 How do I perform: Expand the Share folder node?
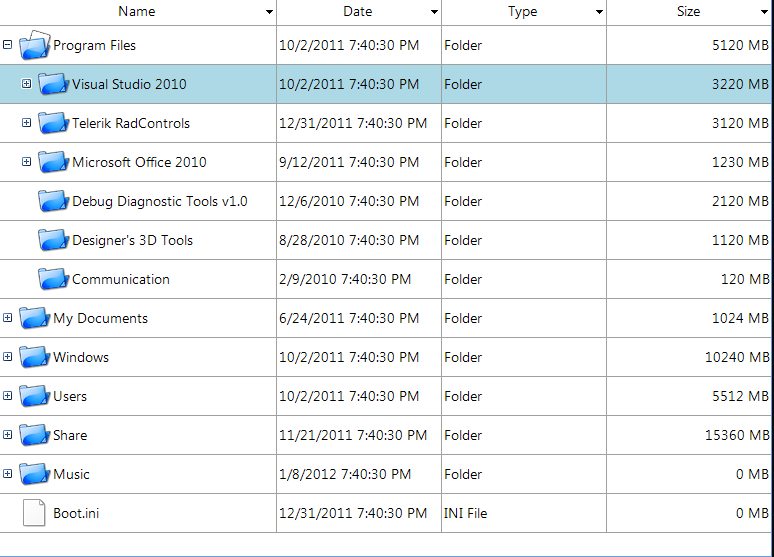[8, 435]
